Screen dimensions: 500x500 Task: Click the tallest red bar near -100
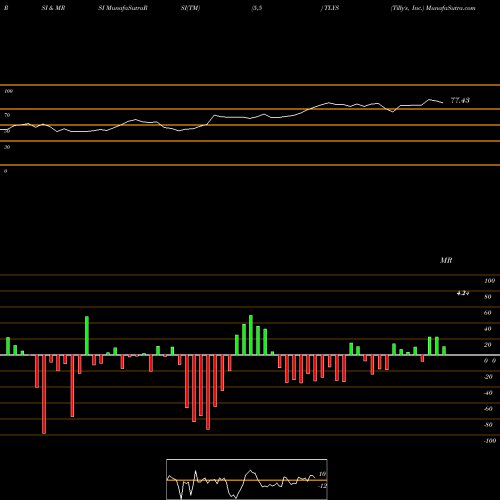(x=44, y=394)
